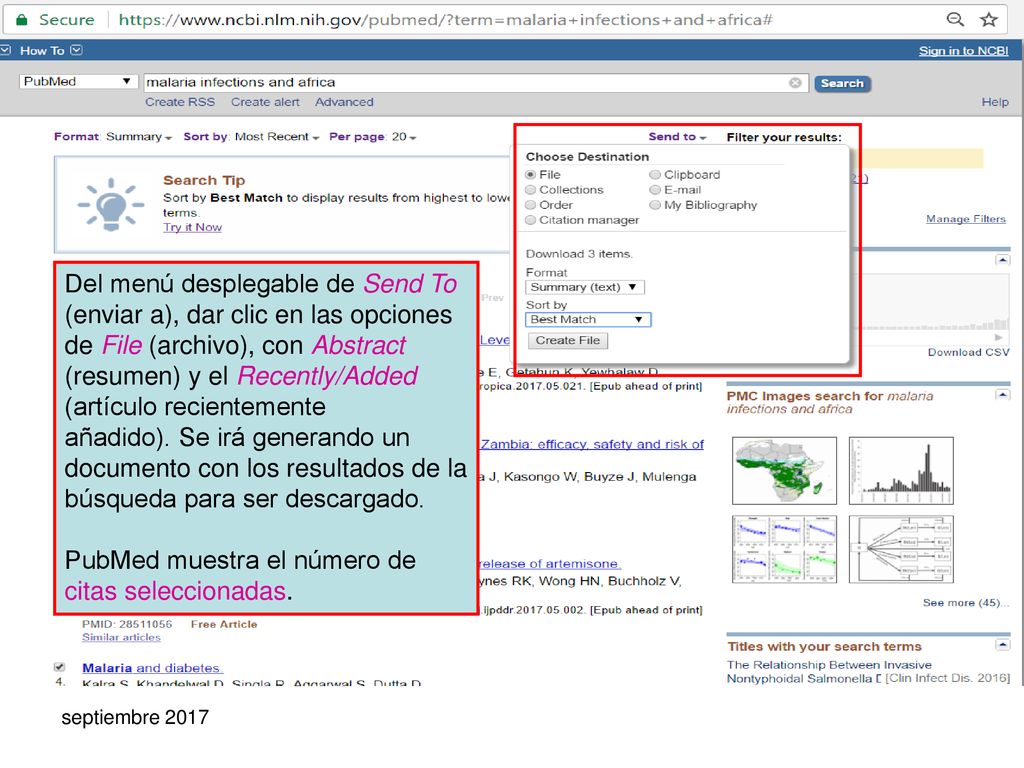Click the Create File button
1024x768 pixels.
point(568,340)
